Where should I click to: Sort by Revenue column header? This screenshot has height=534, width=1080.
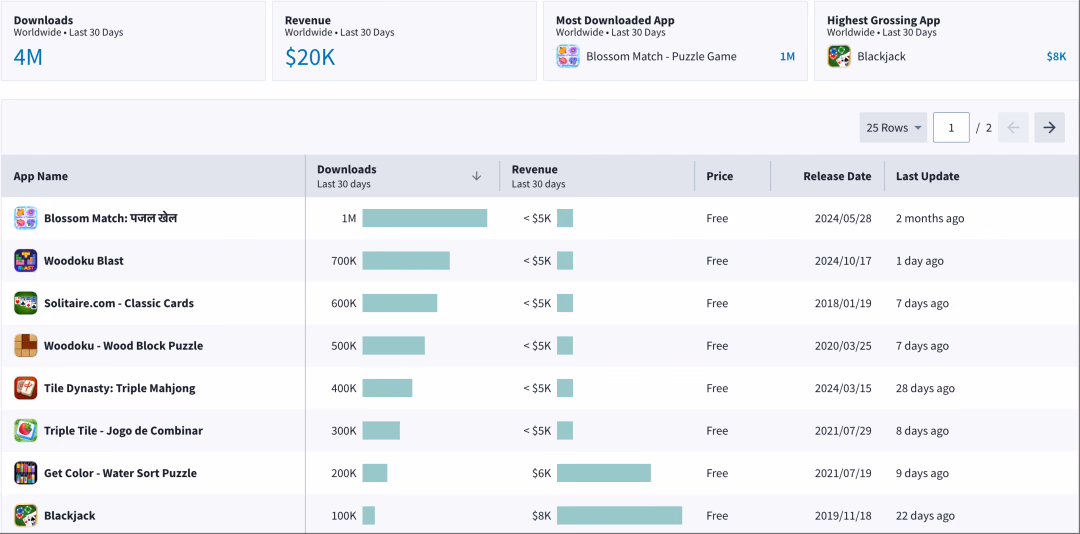click(x=534, y=170)
